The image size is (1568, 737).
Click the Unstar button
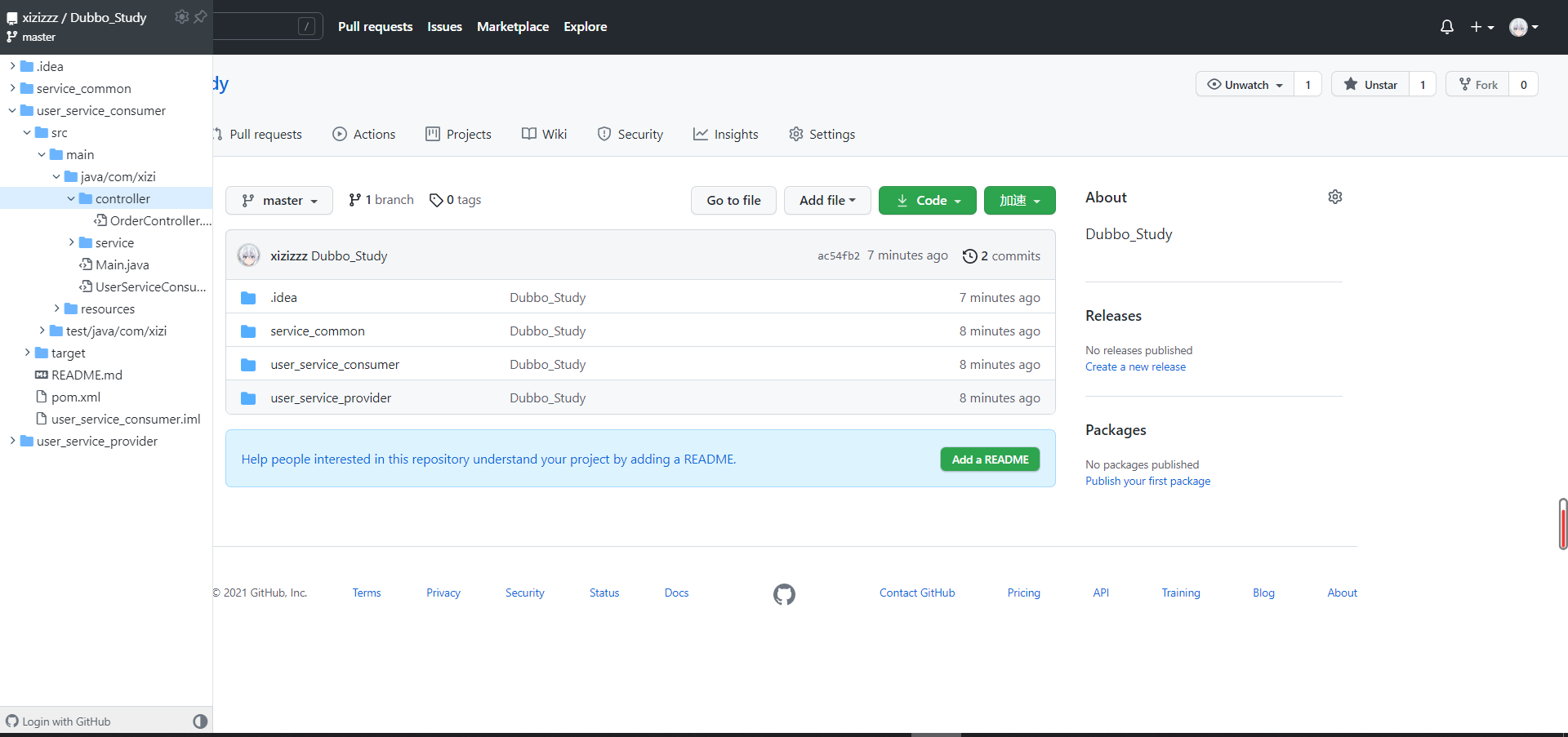1370,84
